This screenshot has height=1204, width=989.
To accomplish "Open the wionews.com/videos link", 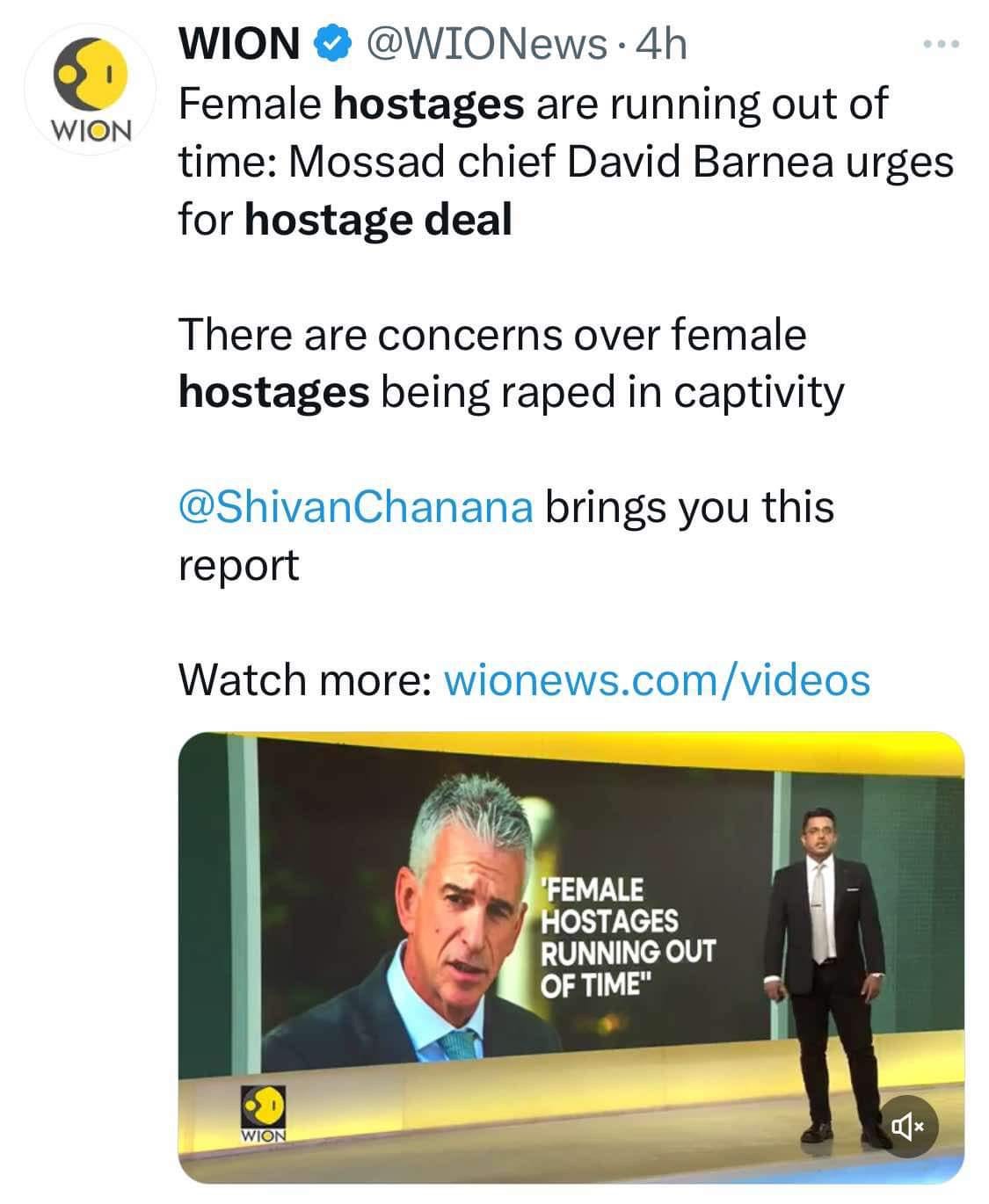I will coord(657,679).
